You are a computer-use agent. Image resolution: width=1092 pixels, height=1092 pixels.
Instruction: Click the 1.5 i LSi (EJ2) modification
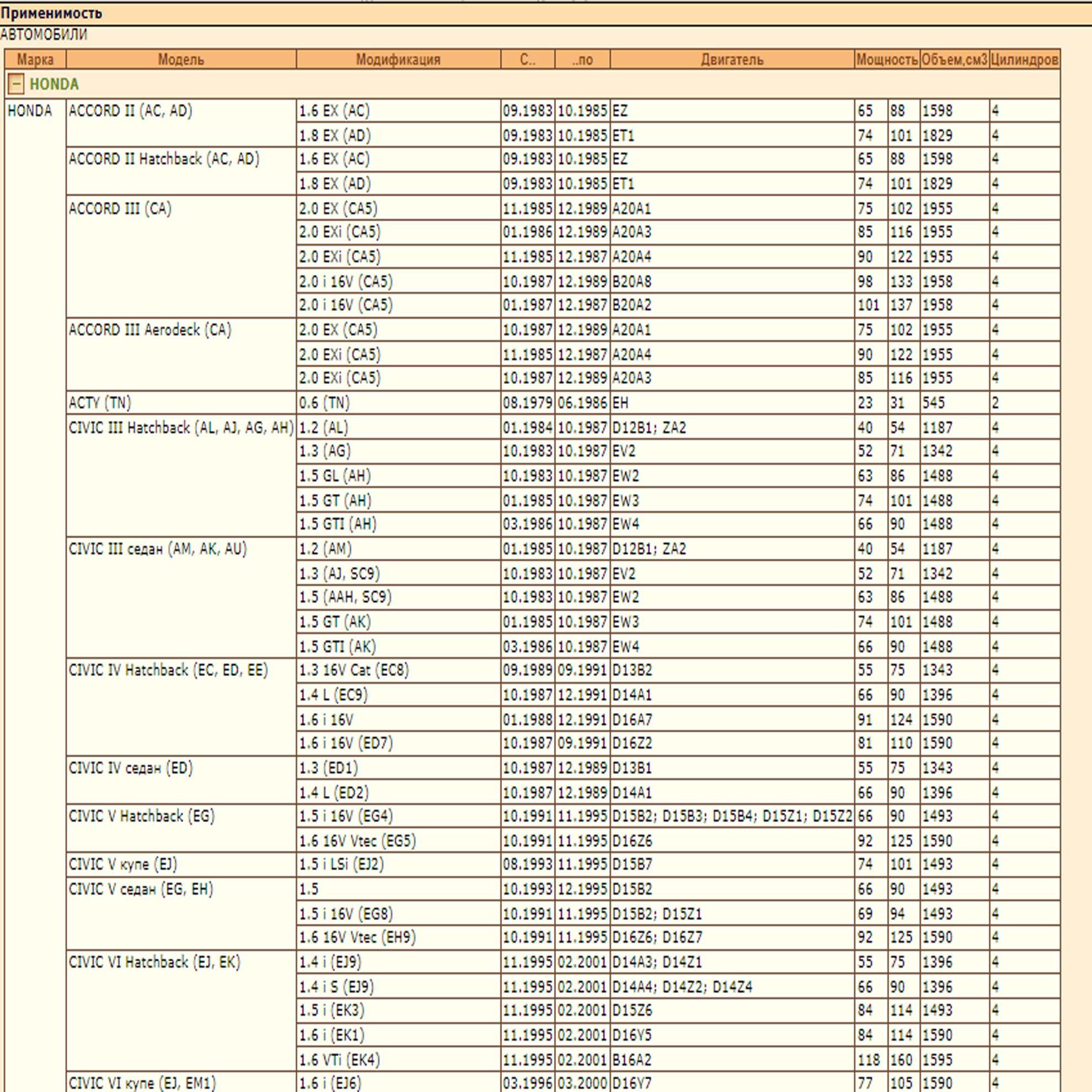341,864
